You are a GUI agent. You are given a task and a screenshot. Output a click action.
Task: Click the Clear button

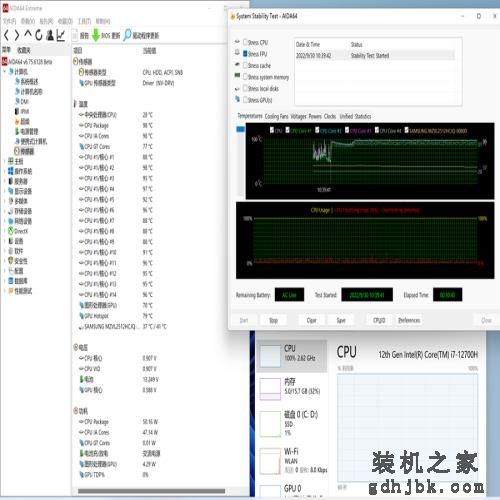(311, 320)
